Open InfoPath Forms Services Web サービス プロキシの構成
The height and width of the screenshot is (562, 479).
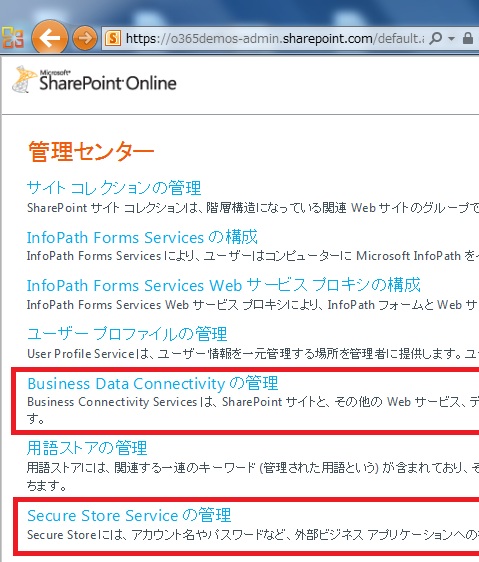(x=223, y=285)
